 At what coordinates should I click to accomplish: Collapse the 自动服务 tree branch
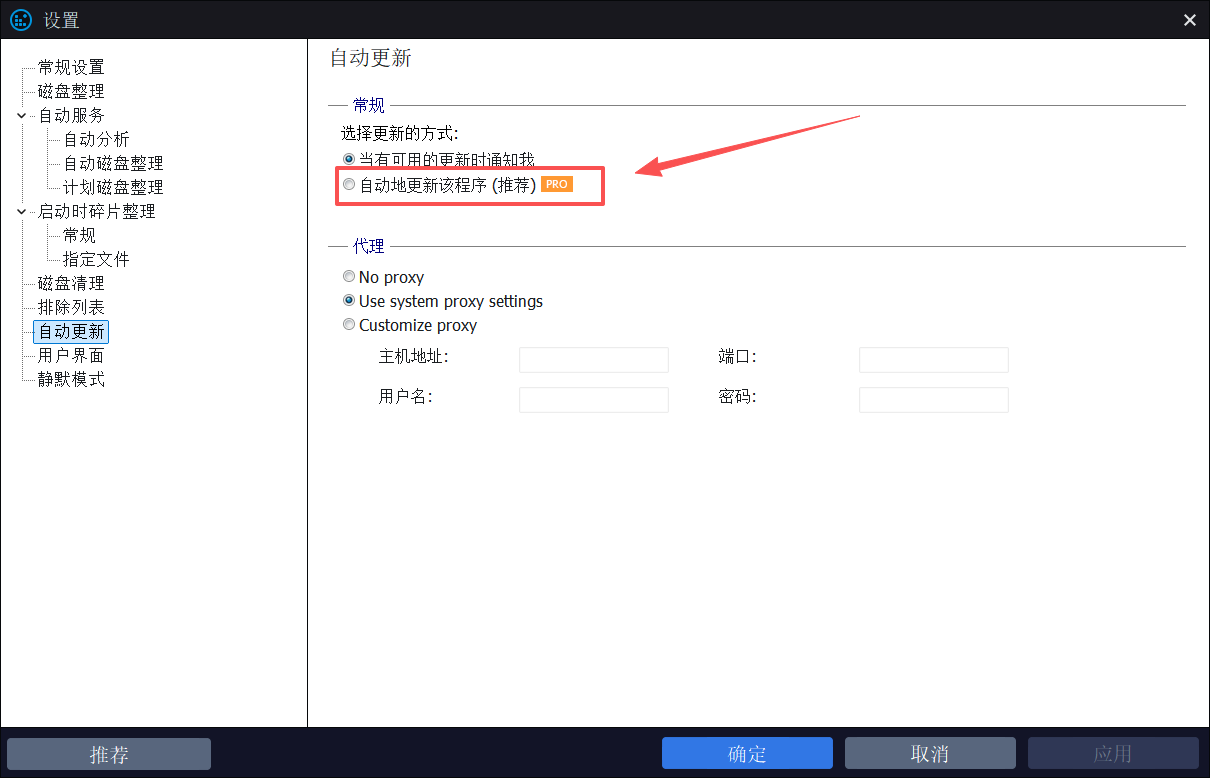coord(20,115)
